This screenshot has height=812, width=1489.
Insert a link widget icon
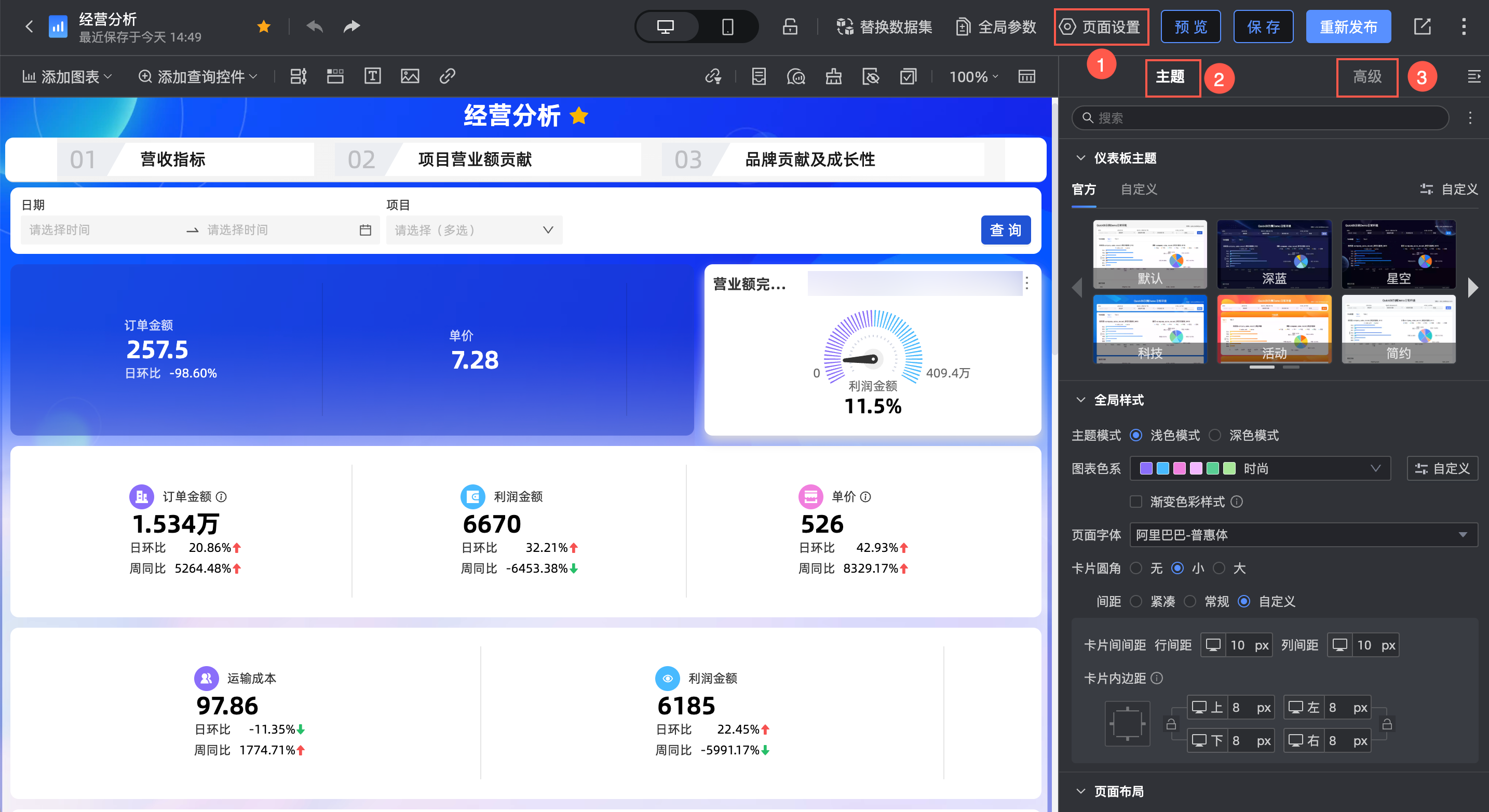point(448,76)
